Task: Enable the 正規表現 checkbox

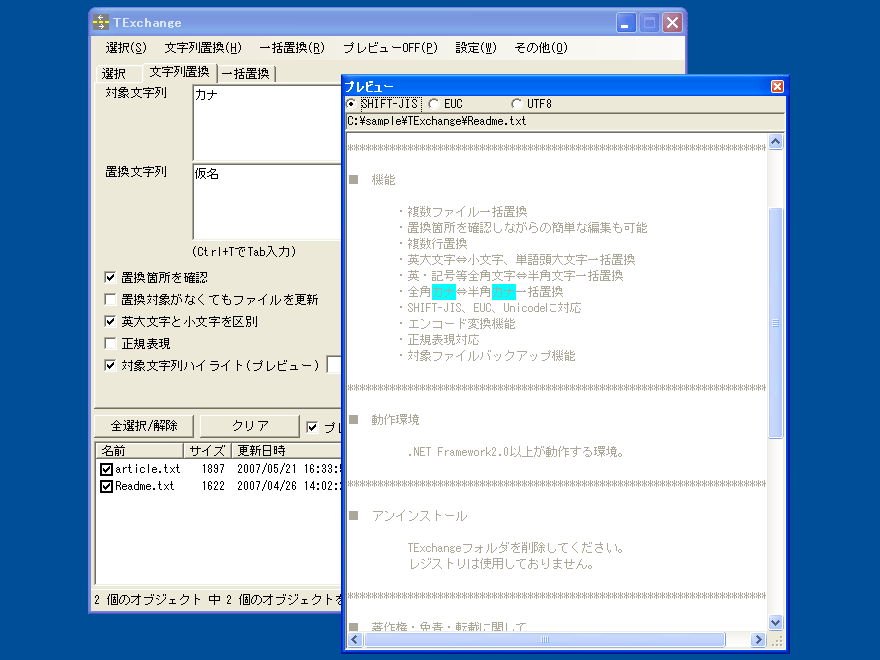Action: click(x=111, y=343)
